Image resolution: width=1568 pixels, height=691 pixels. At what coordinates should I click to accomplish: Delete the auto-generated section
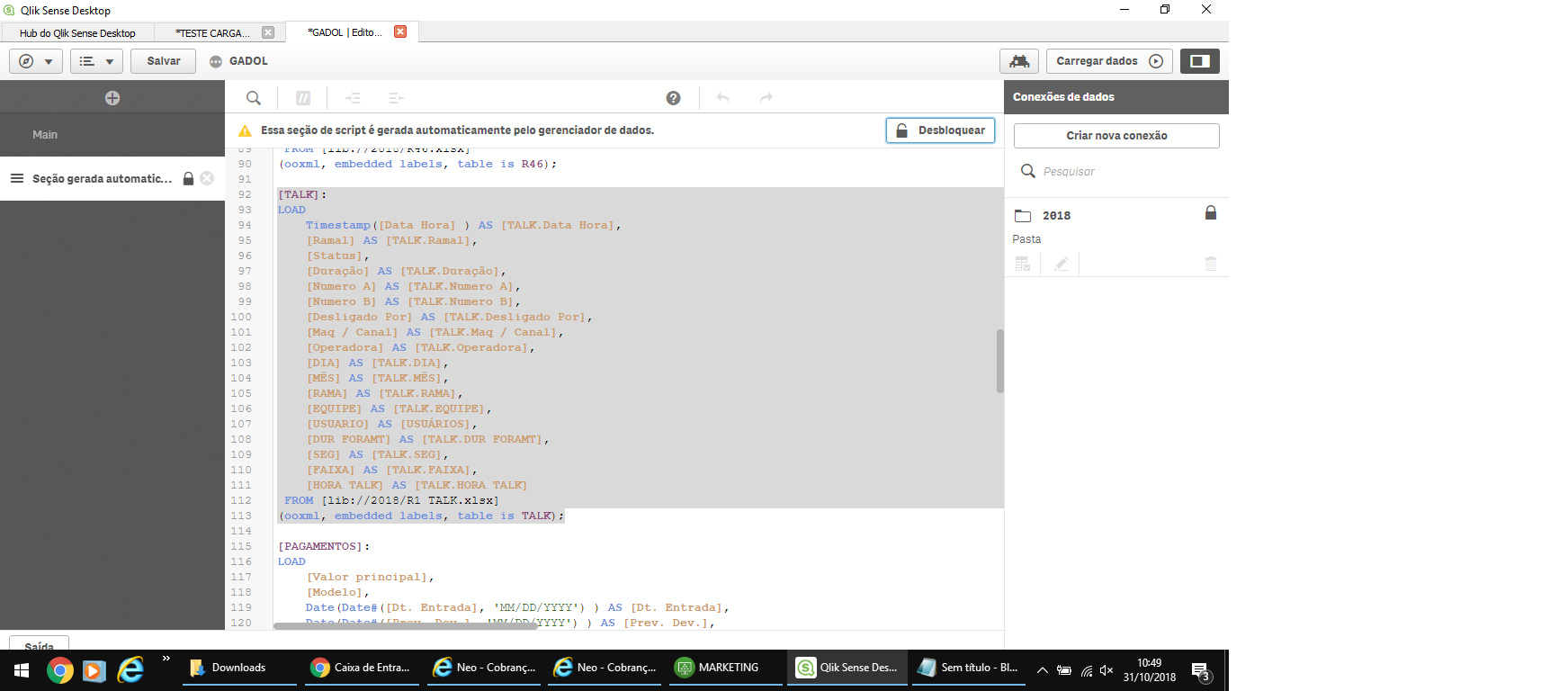pos(207,178)
